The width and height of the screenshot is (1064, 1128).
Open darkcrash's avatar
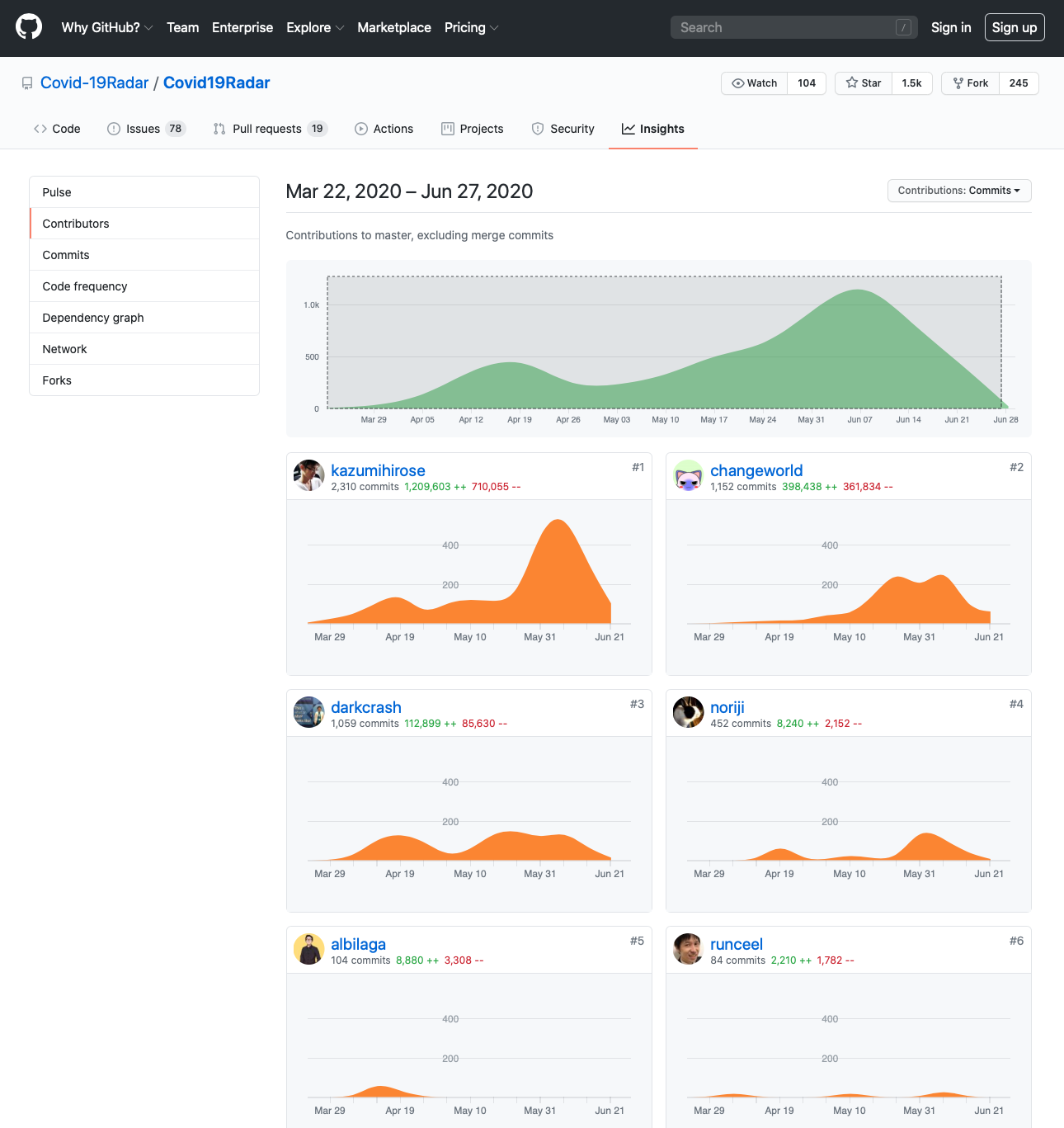coord(309,712)
